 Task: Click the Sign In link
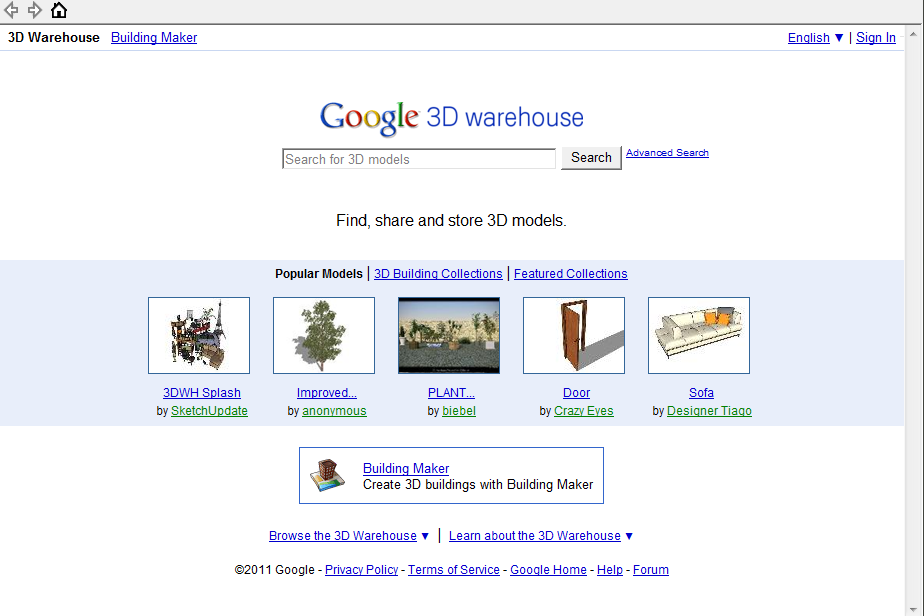coord(876,38)
